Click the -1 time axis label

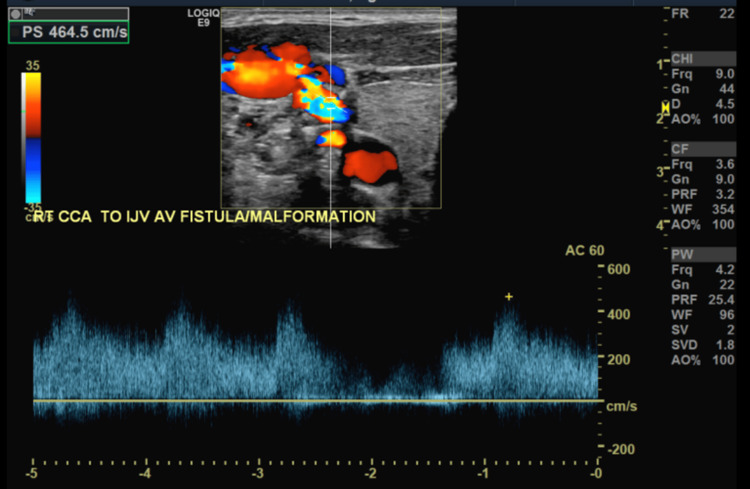click(x=484, y=474)
